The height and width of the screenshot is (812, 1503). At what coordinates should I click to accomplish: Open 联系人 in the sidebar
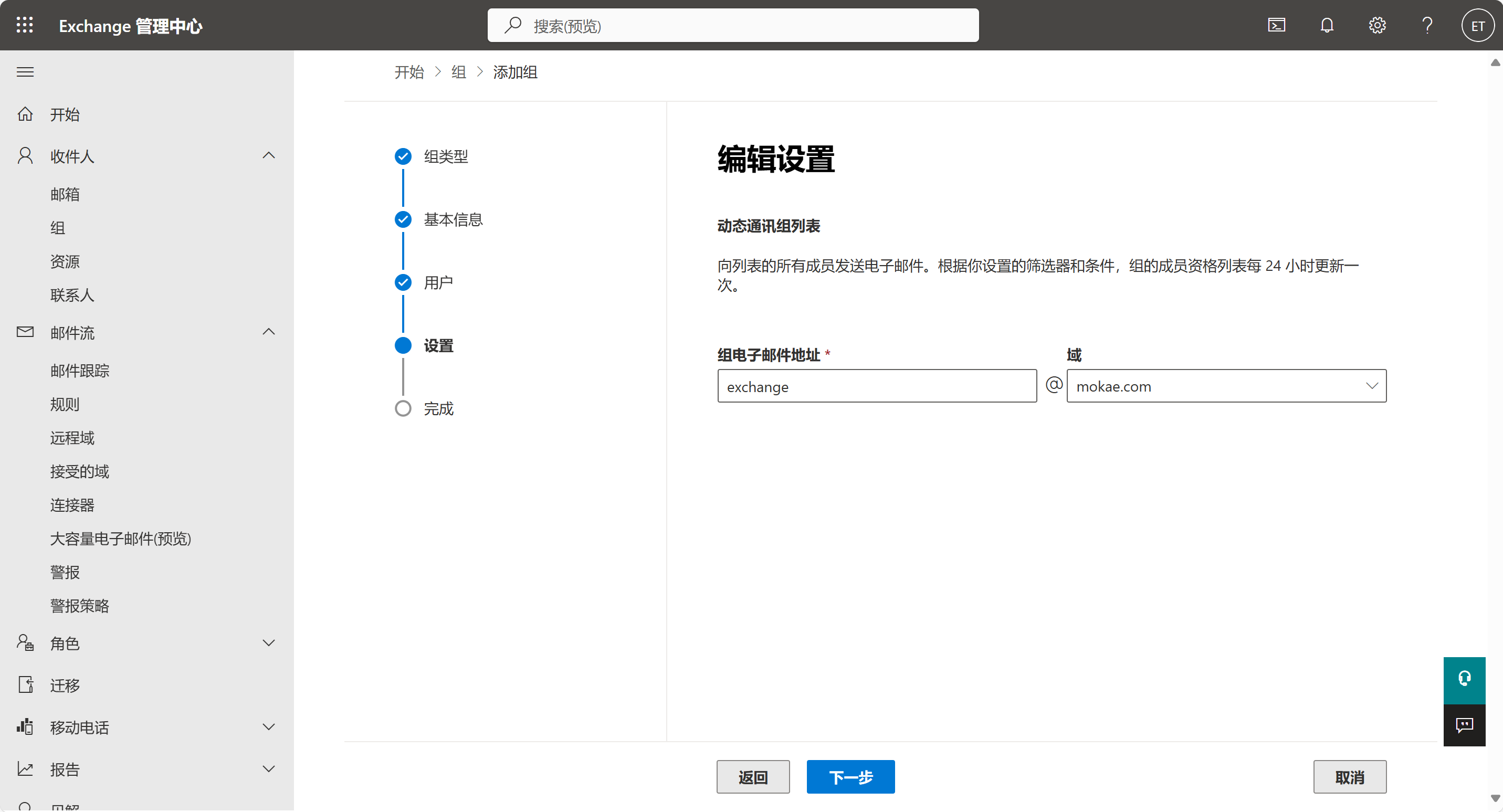(x=72, y=295)
